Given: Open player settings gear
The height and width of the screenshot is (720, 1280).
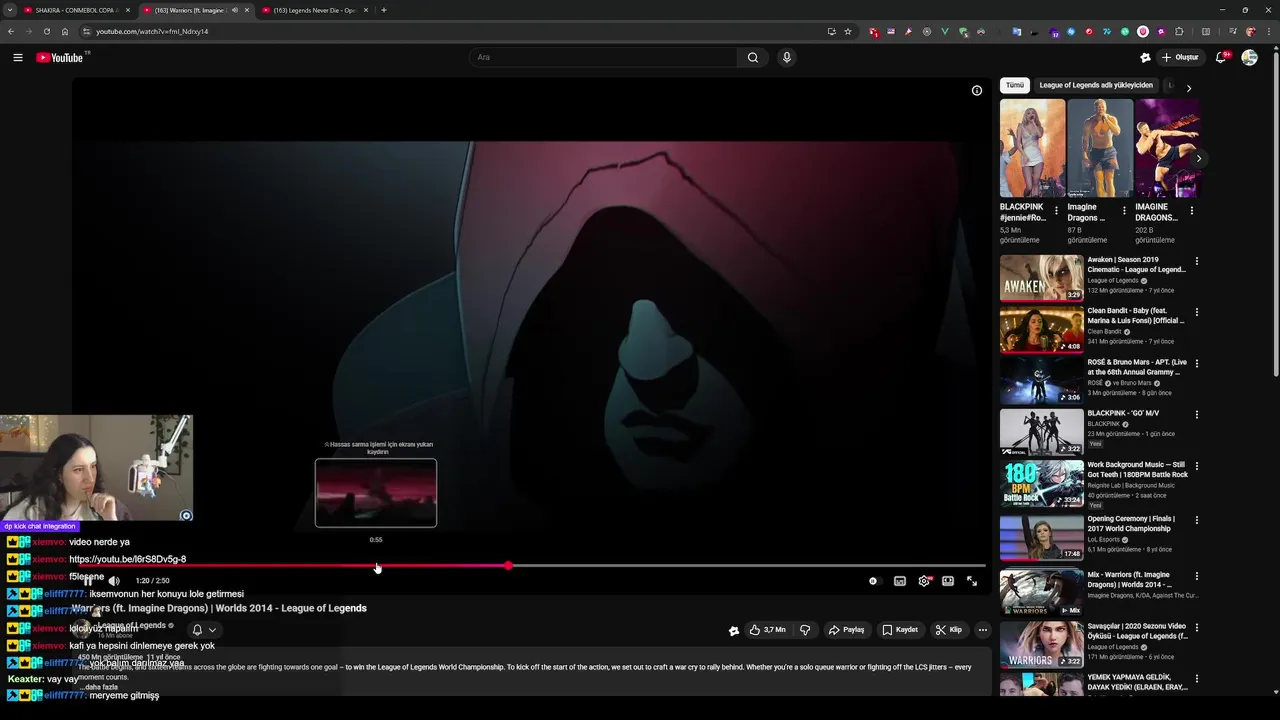Looking at the screenshot, I should tap(924, 581).
